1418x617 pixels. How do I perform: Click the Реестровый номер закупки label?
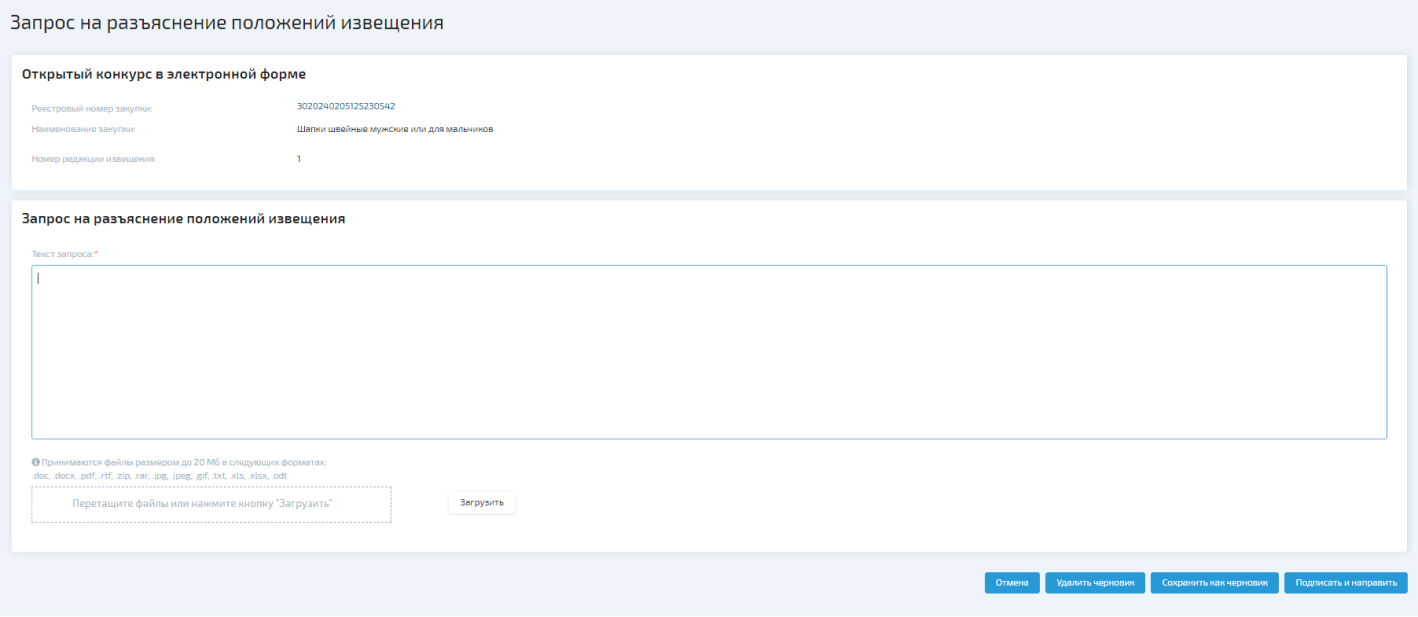pos(92,108)
